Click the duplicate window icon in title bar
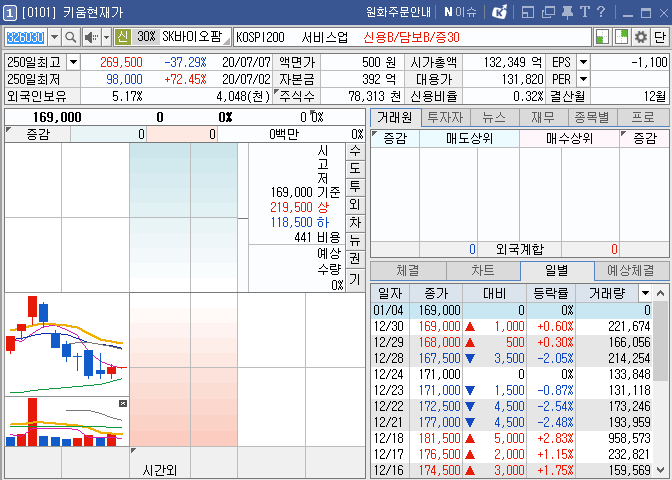 pos(548,12)
